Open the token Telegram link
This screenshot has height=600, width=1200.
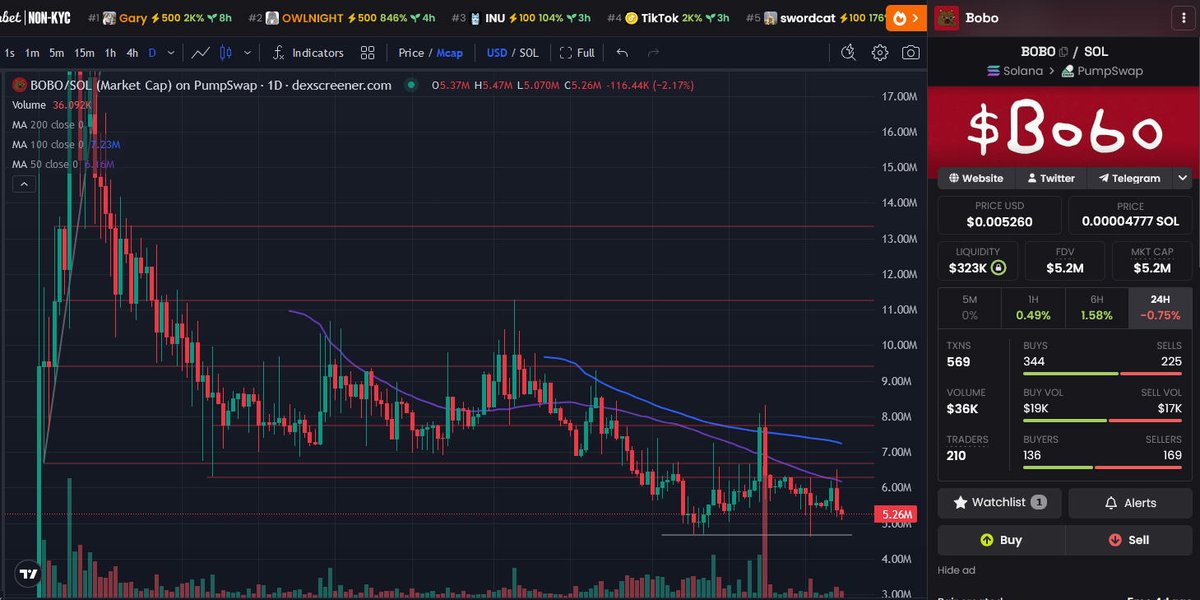(1129, 178)
